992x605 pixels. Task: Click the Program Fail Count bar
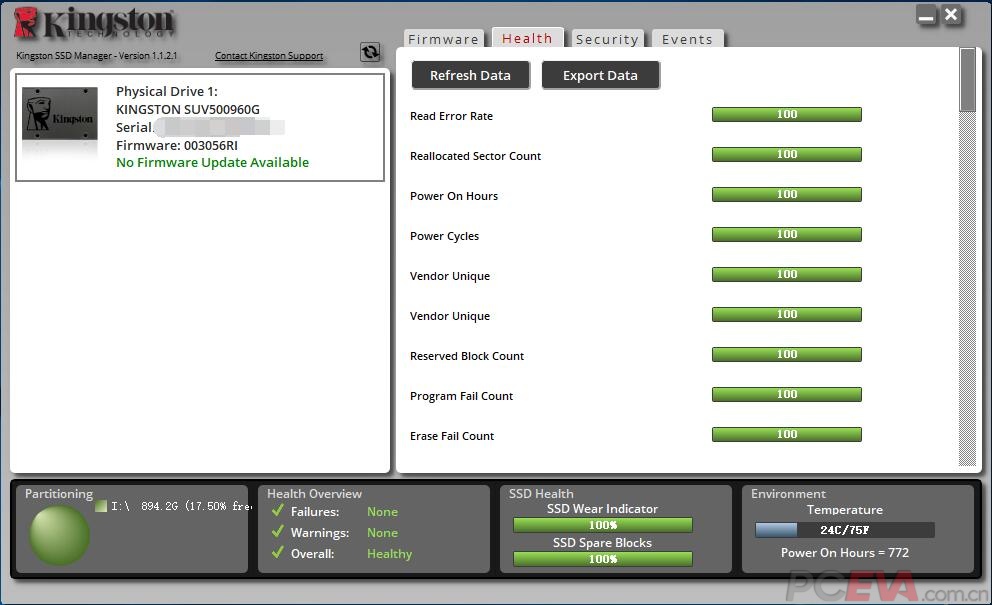(786, 394)
